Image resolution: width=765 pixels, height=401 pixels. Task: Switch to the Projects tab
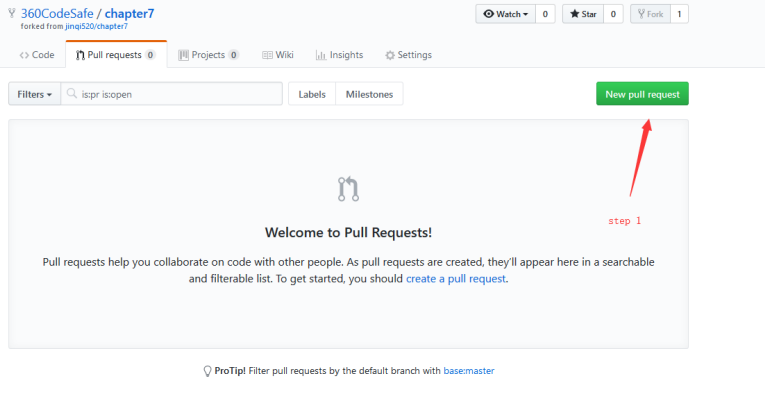click(208, 55)
